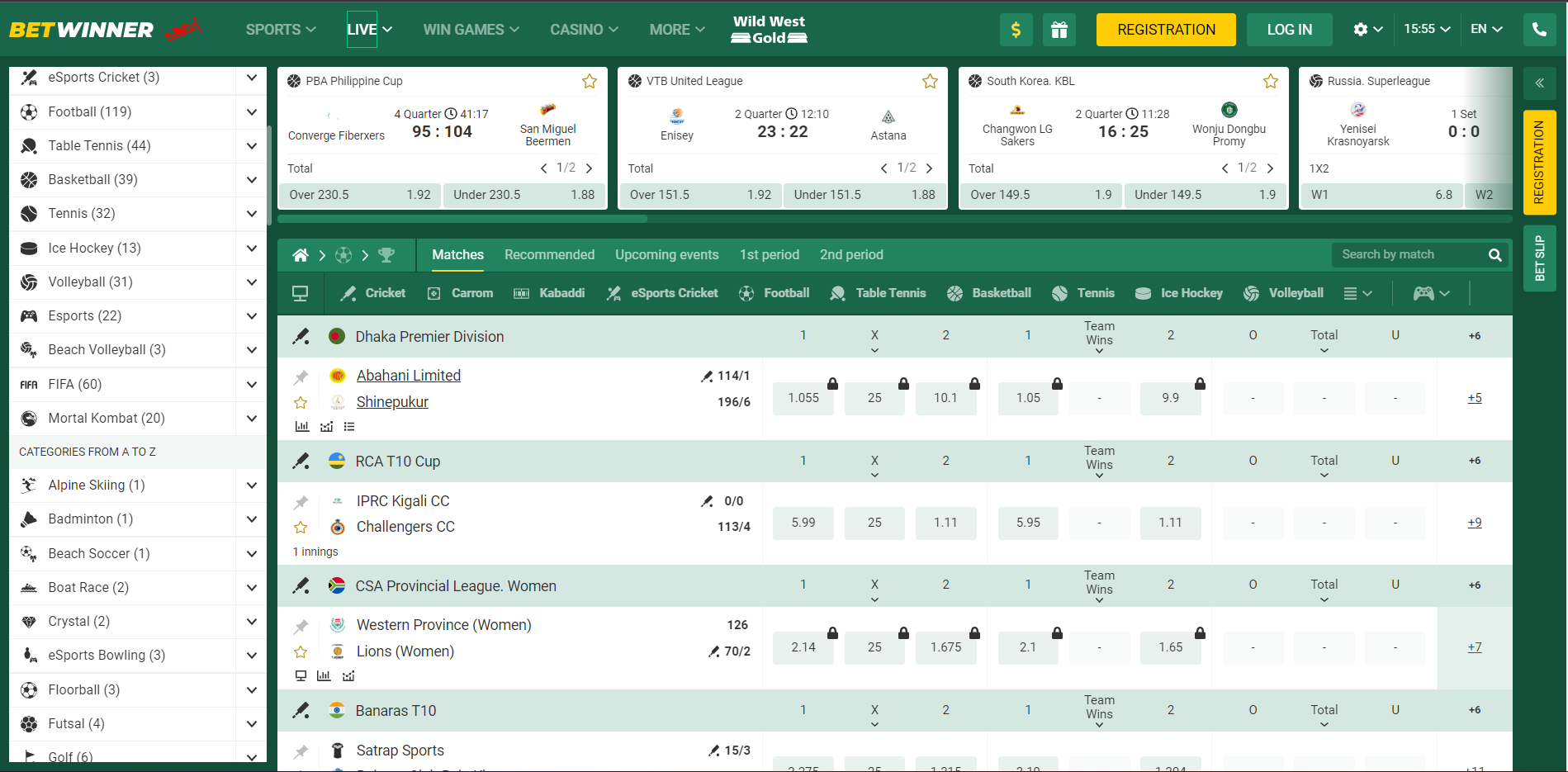Screen dimensions: 1568x772
Task: Select Volleyball sport filter
Action: [1283, 293]
